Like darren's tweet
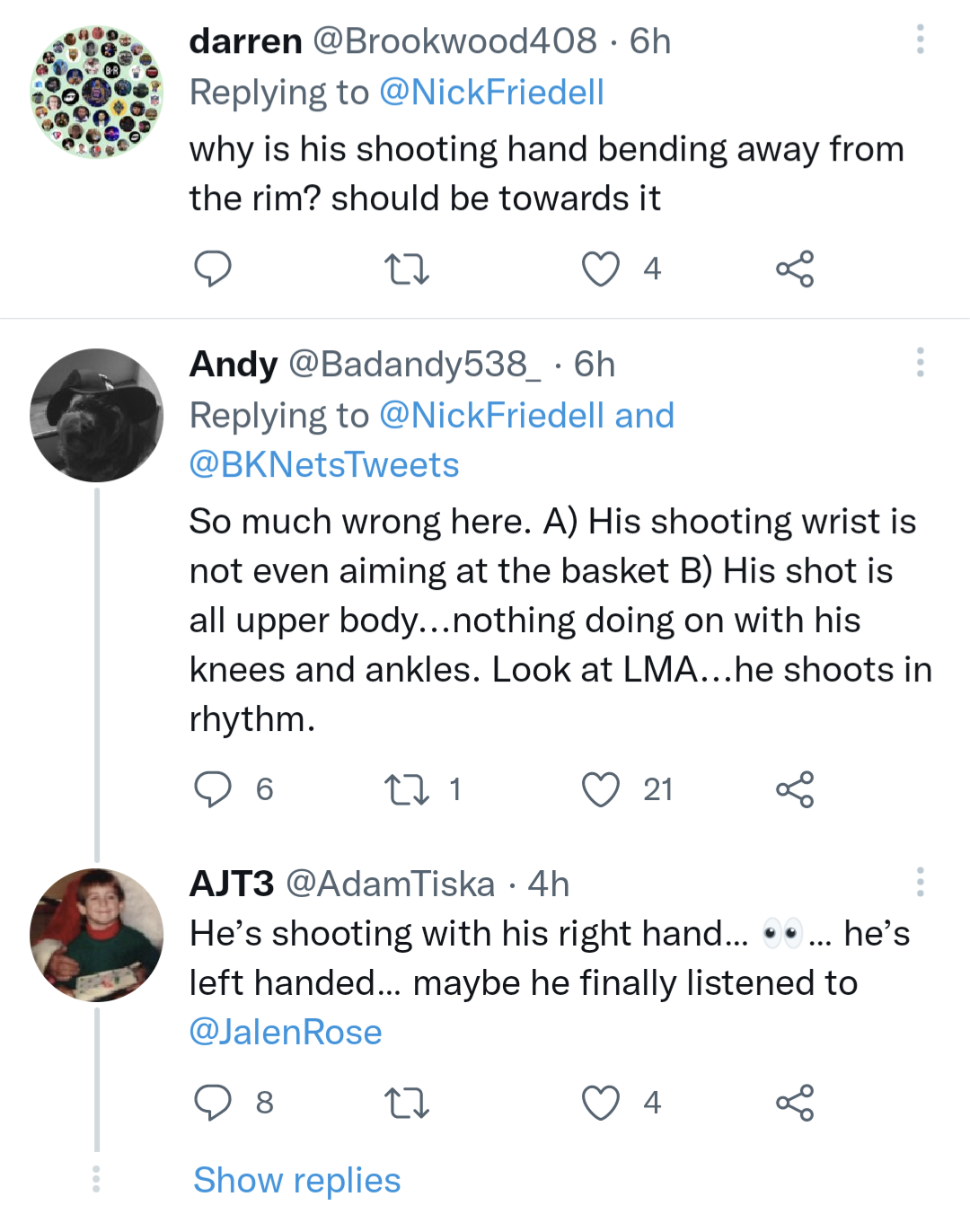 pyautogui.click(x=600, y=268)
